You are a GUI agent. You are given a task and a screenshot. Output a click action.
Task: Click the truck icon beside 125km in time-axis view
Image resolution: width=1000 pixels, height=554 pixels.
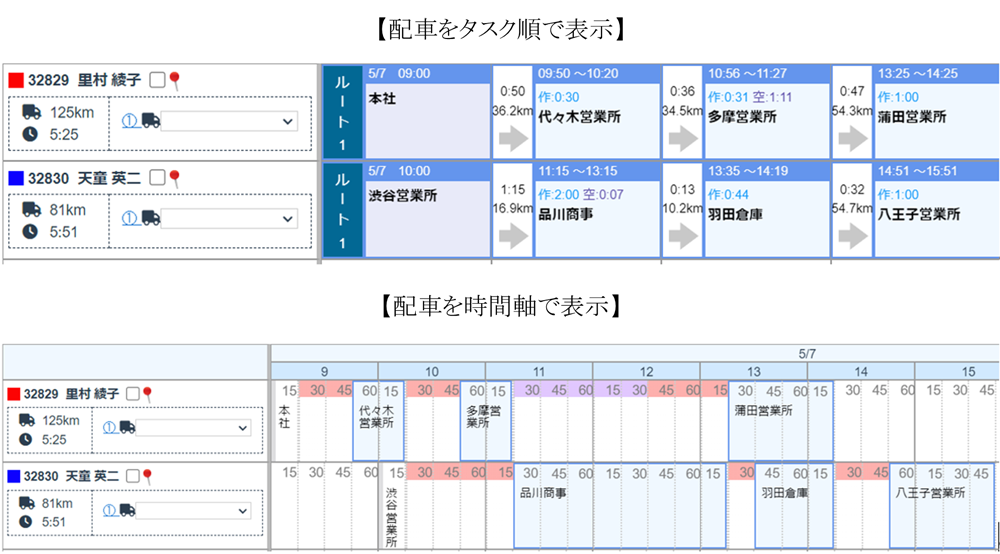click(x=26, y=420)
